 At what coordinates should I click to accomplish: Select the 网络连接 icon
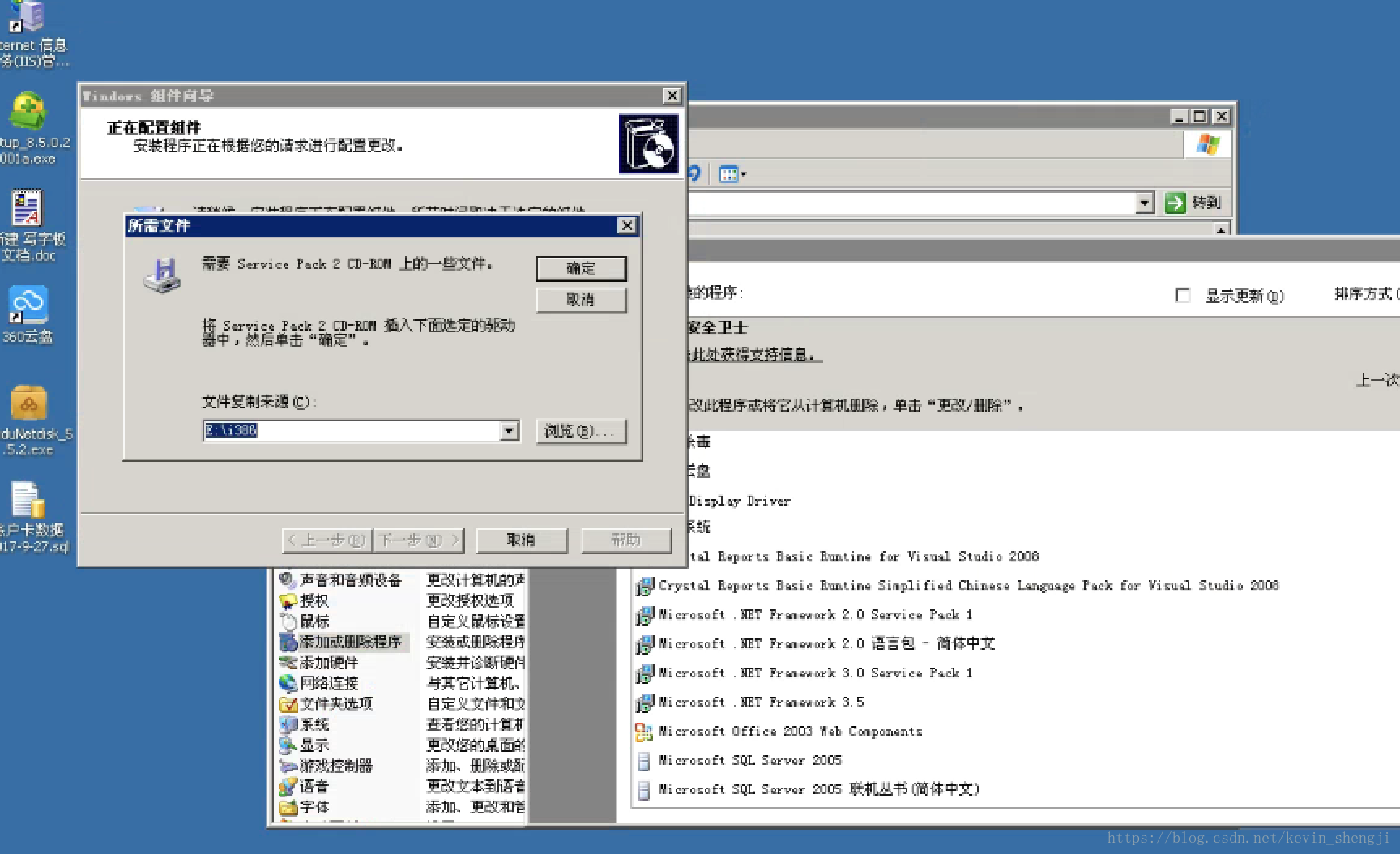tap(318, 683)
